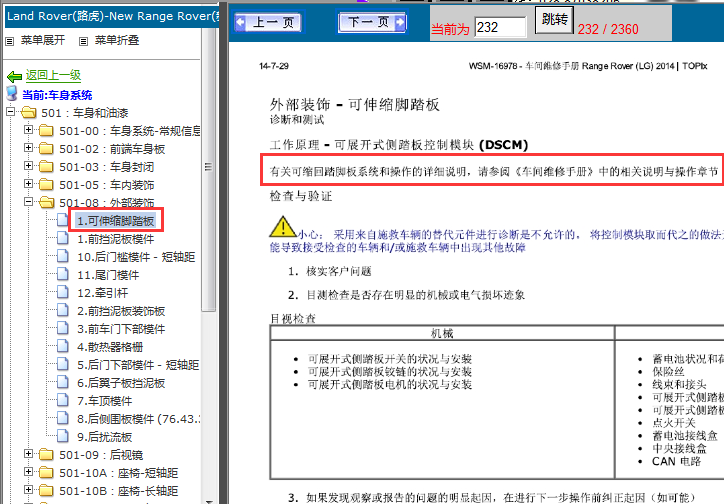
Task: Click the 当前:车身系统 label
Action: pyautogui.click(x=57, y=95)
